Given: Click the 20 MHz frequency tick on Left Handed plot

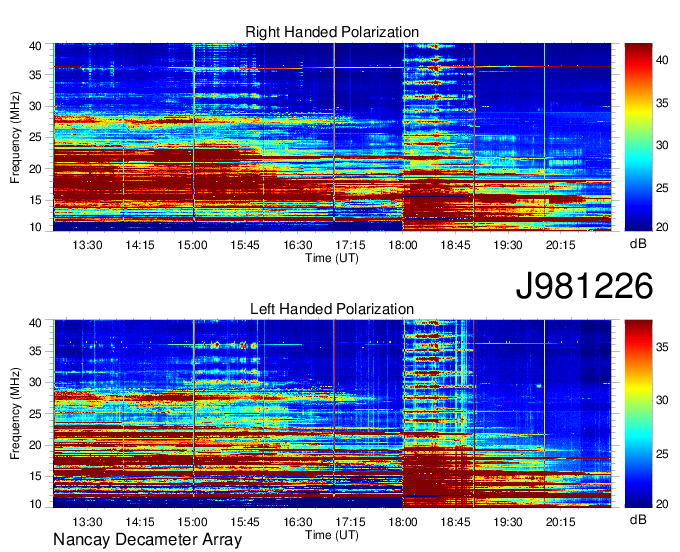Looking at the screenshot, I should [35, 445].
